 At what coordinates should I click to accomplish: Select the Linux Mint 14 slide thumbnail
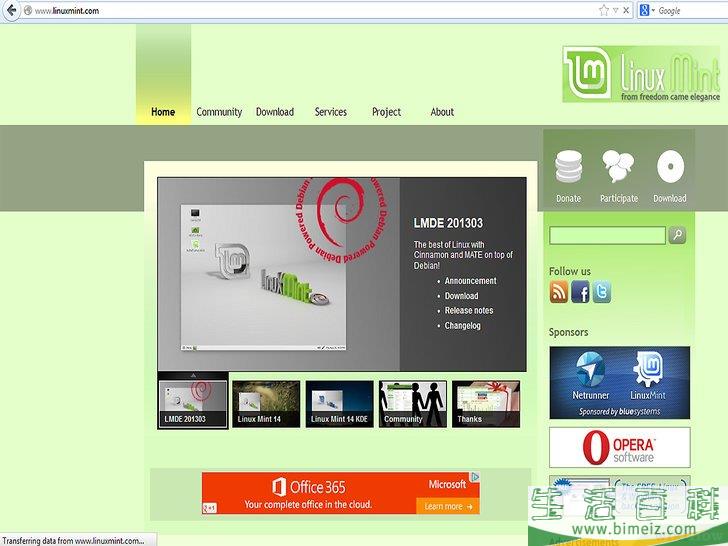point(266,403)
